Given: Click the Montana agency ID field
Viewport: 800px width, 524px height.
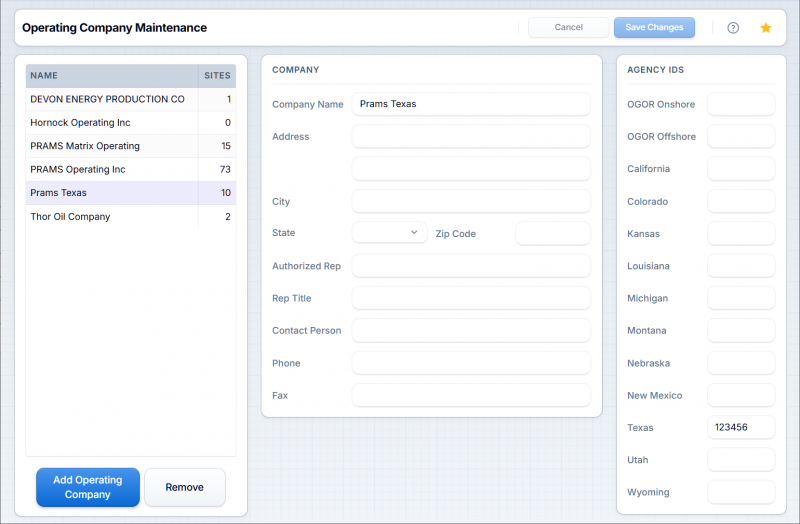Looking at the screenshot, I should click(741, 330).
